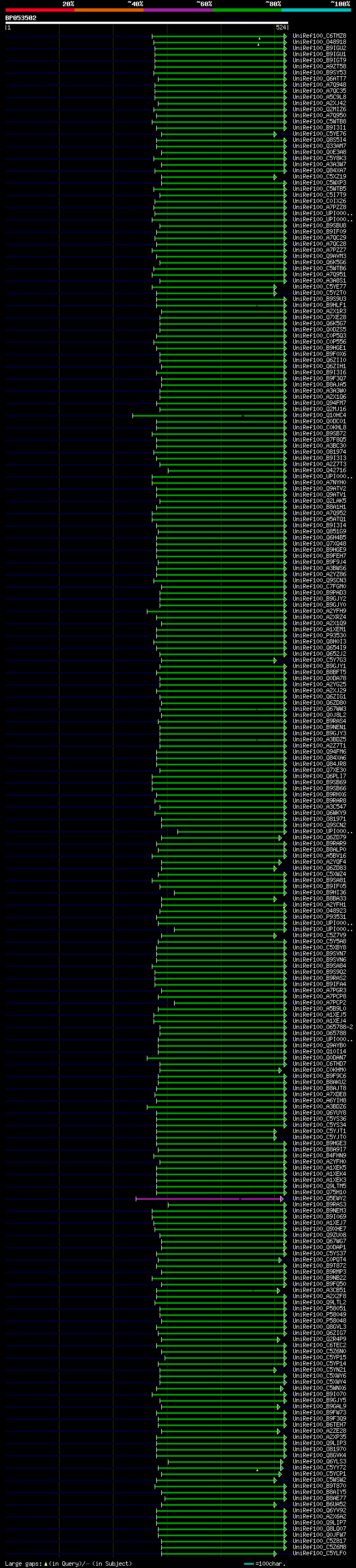Click the UniRef100_C6TEC2 label
This screenshot has height=1568, width=356.
click(319, 1346)
